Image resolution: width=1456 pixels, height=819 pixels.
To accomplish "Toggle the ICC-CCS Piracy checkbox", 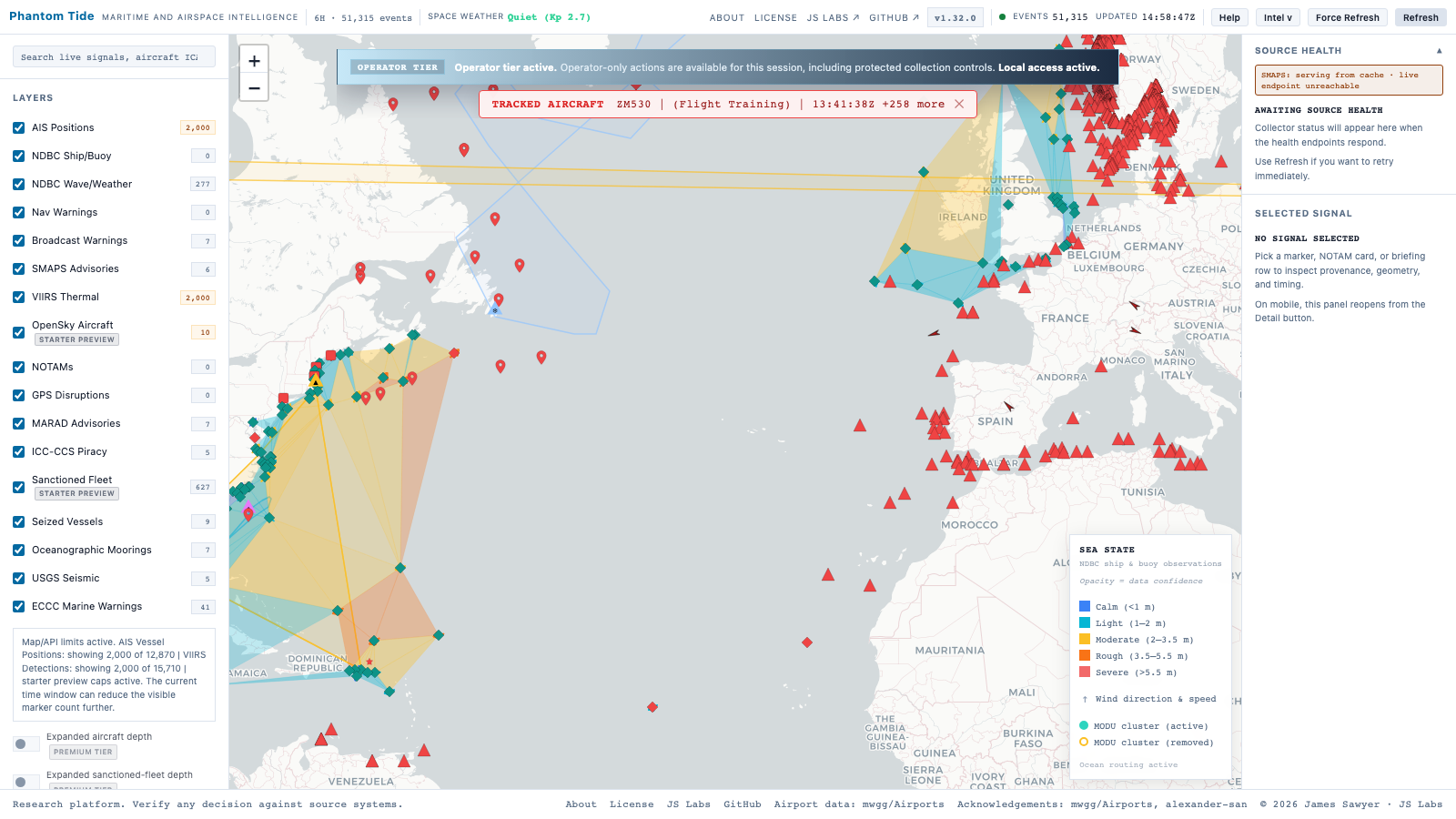I will 18,451.
